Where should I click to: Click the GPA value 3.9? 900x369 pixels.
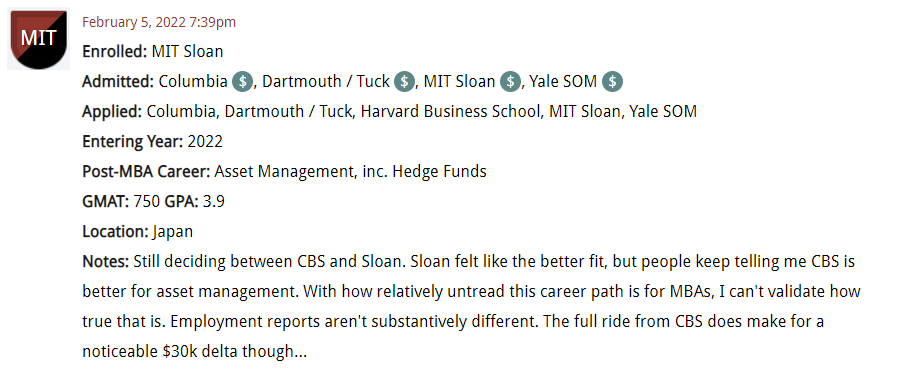(x=214, y=201)
